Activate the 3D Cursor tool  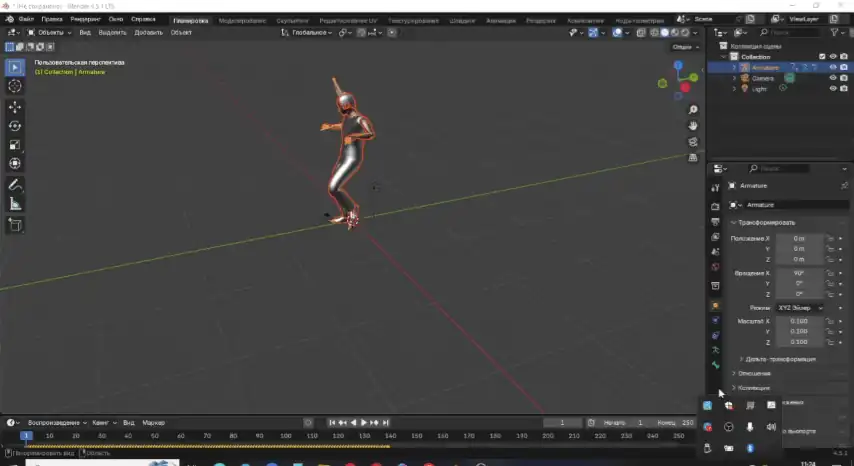tap(15, 86)
